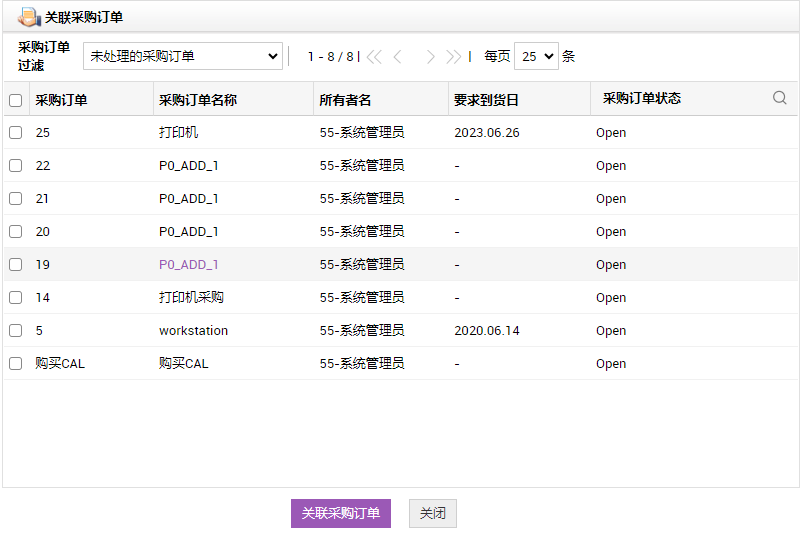Sort by 采购订单状态 column header
Screen dimensions: 800x539
[641, 99]
